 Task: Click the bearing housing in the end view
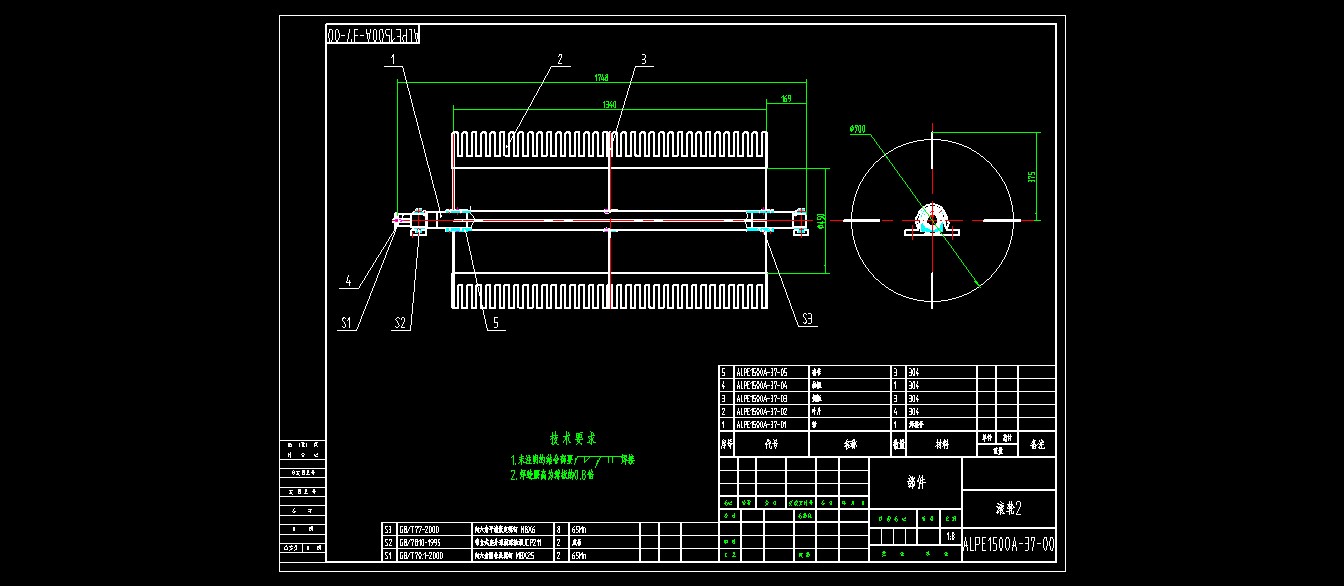click(x=931, y=222)
